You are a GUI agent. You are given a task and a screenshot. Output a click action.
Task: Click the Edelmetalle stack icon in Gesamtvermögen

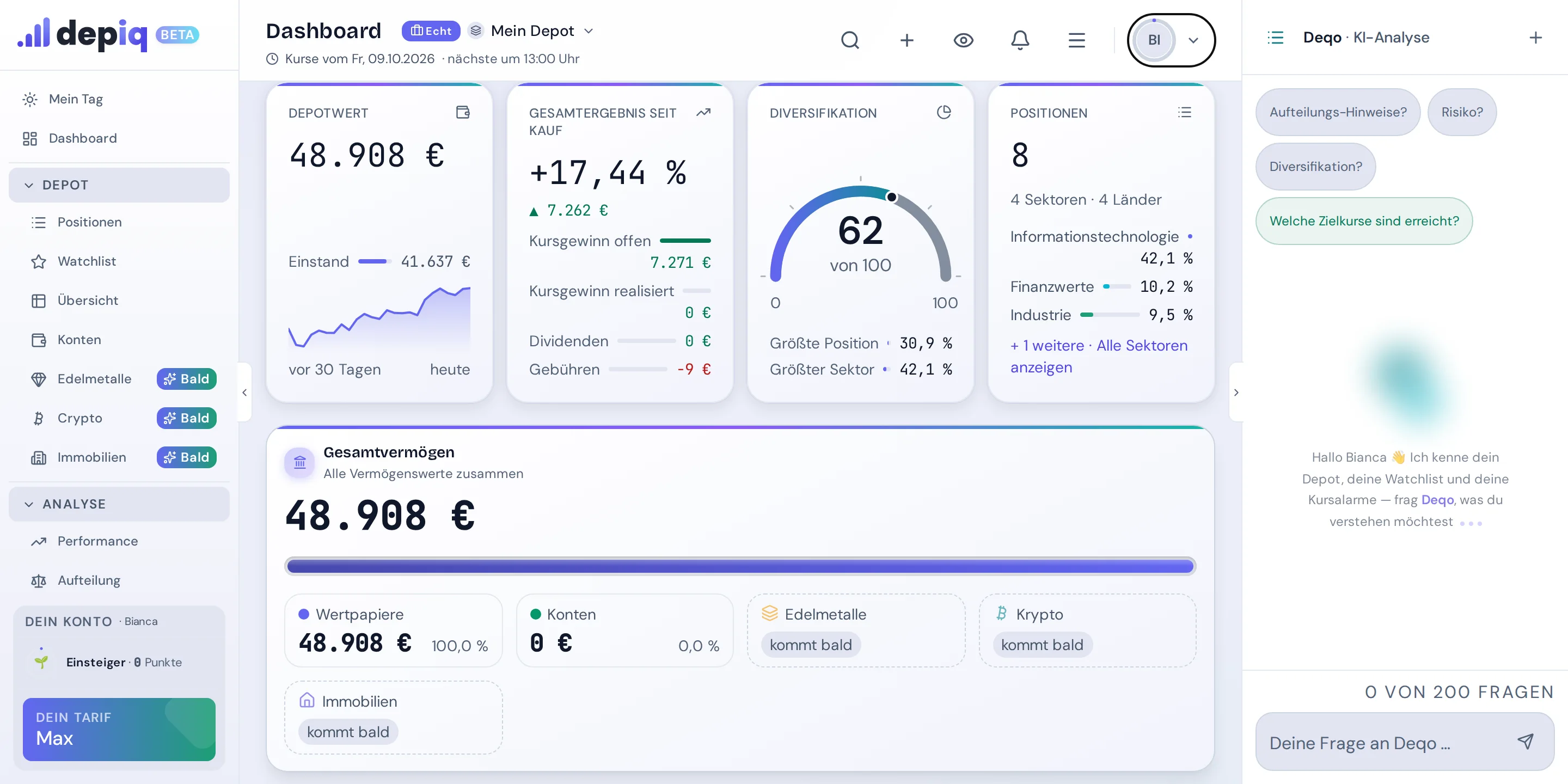point(769,614)
